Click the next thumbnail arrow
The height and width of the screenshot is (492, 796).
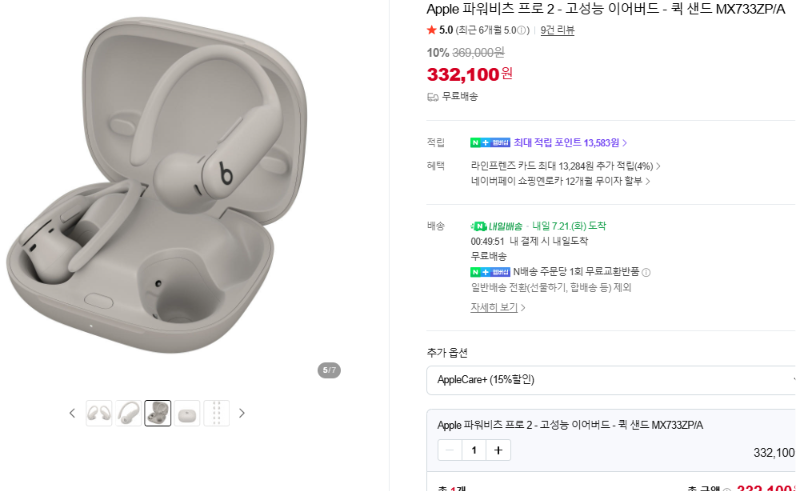point(242,413)
